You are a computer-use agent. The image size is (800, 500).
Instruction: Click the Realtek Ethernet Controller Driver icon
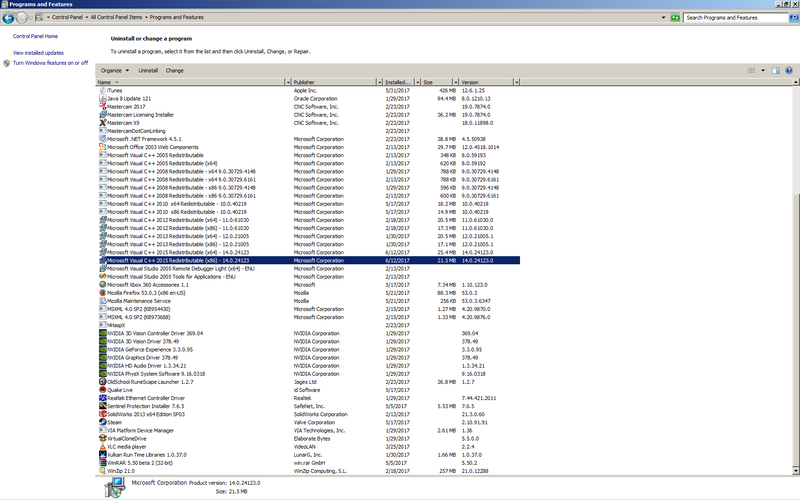(x=103, y=398)
